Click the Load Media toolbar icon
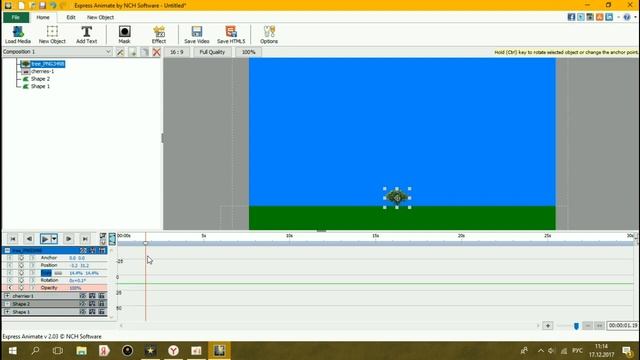The width and height of the screenshot is (640, 360). [18, 35]
